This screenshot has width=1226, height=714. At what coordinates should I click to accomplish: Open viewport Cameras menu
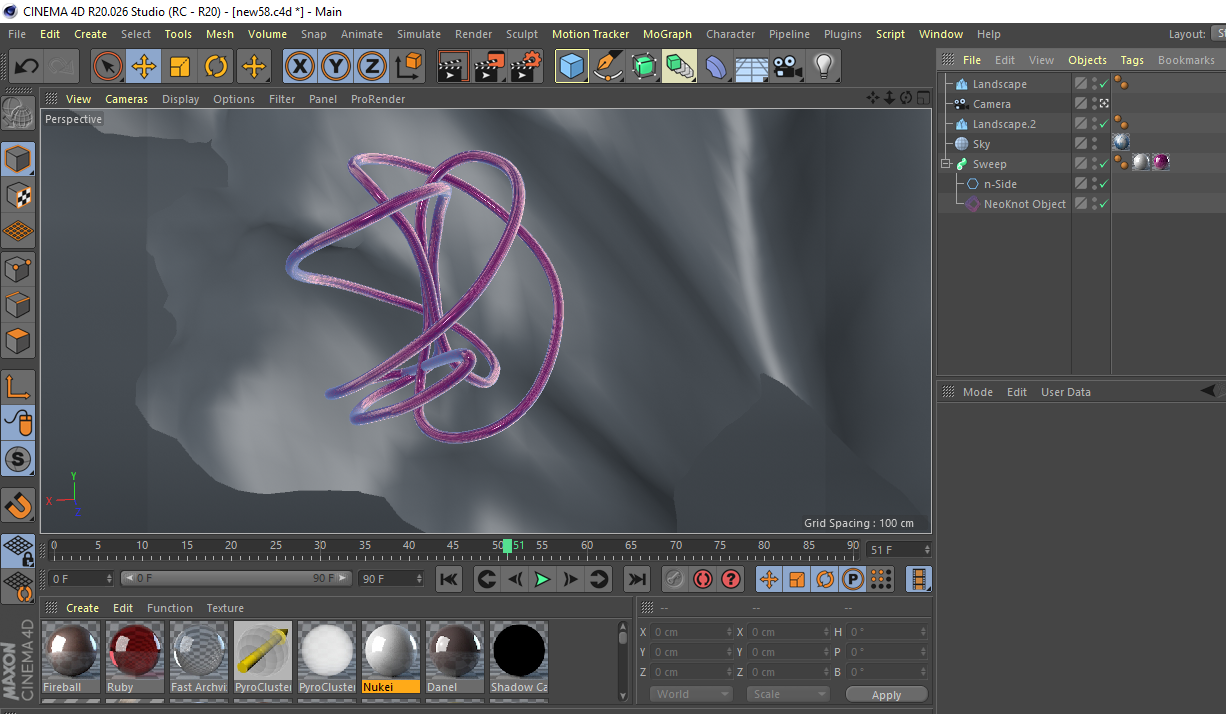[126, 99]
